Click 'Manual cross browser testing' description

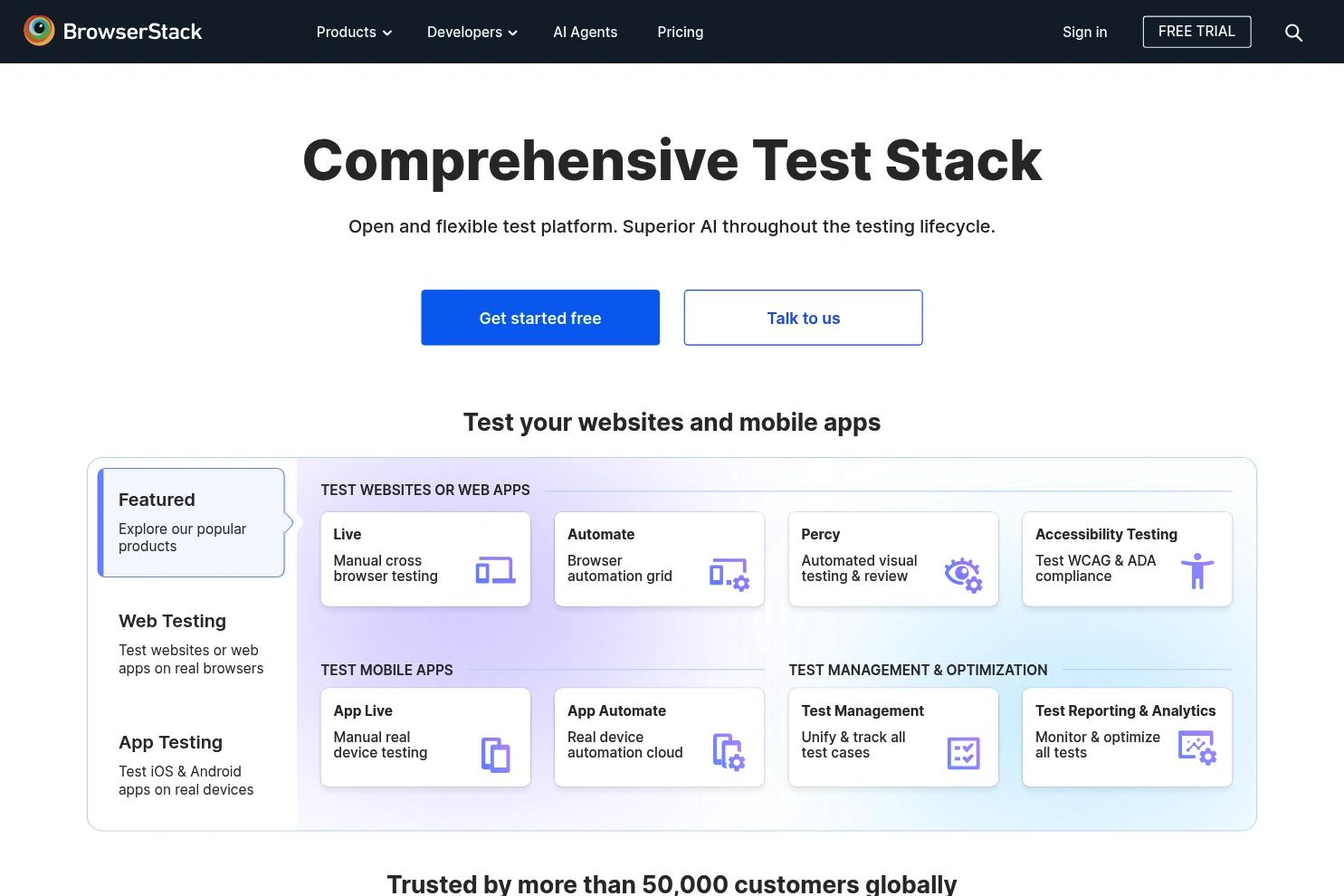[x=386, y=568]
